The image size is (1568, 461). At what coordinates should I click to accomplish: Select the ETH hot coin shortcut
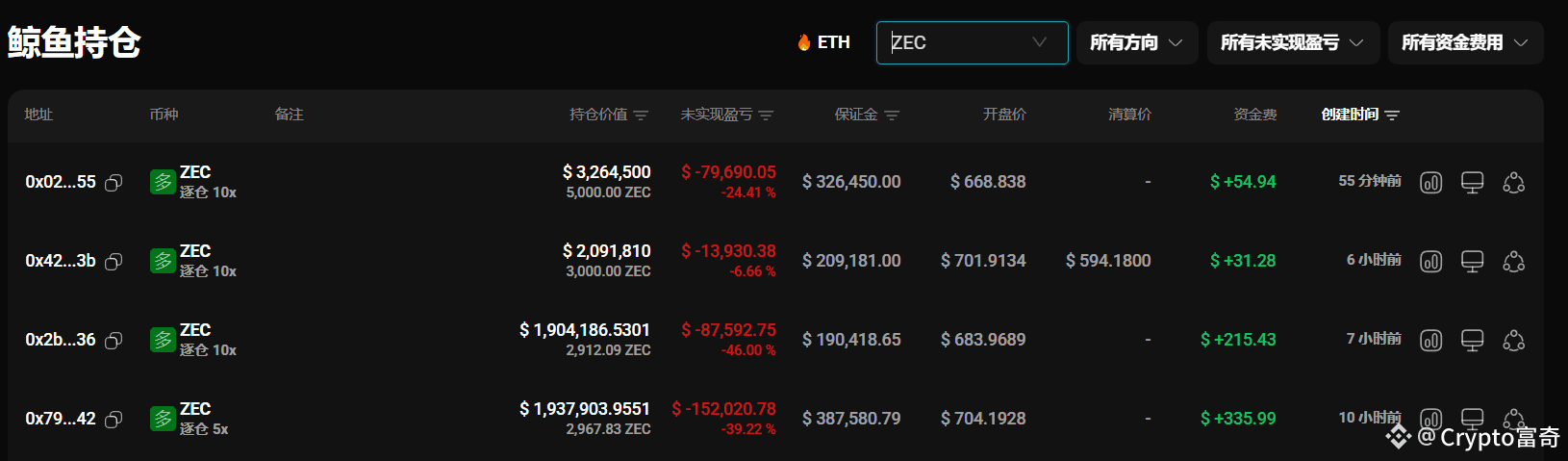click(824, 42)
